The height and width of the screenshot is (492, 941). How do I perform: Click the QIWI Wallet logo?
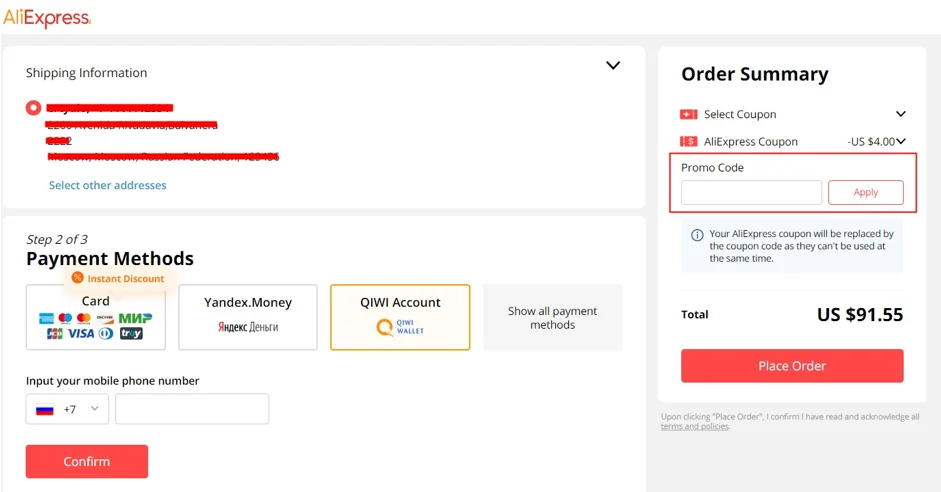click(399, 327)
